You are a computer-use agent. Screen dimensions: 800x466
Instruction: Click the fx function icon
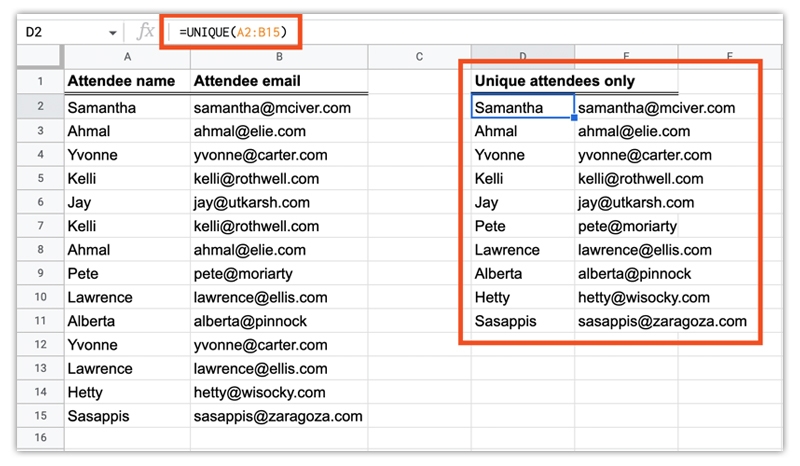tap(146, 32)
